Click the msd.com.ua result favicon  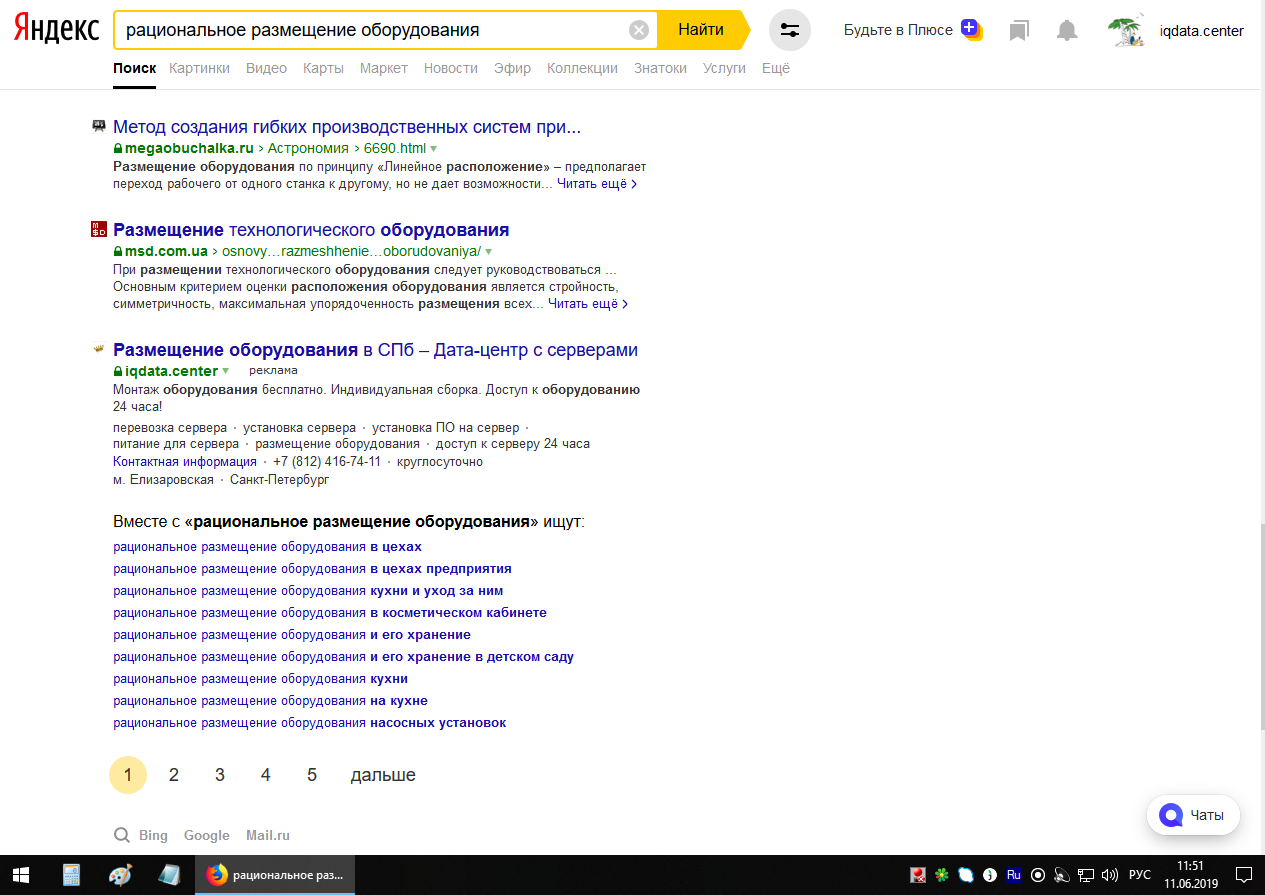(x=98, y=229)
